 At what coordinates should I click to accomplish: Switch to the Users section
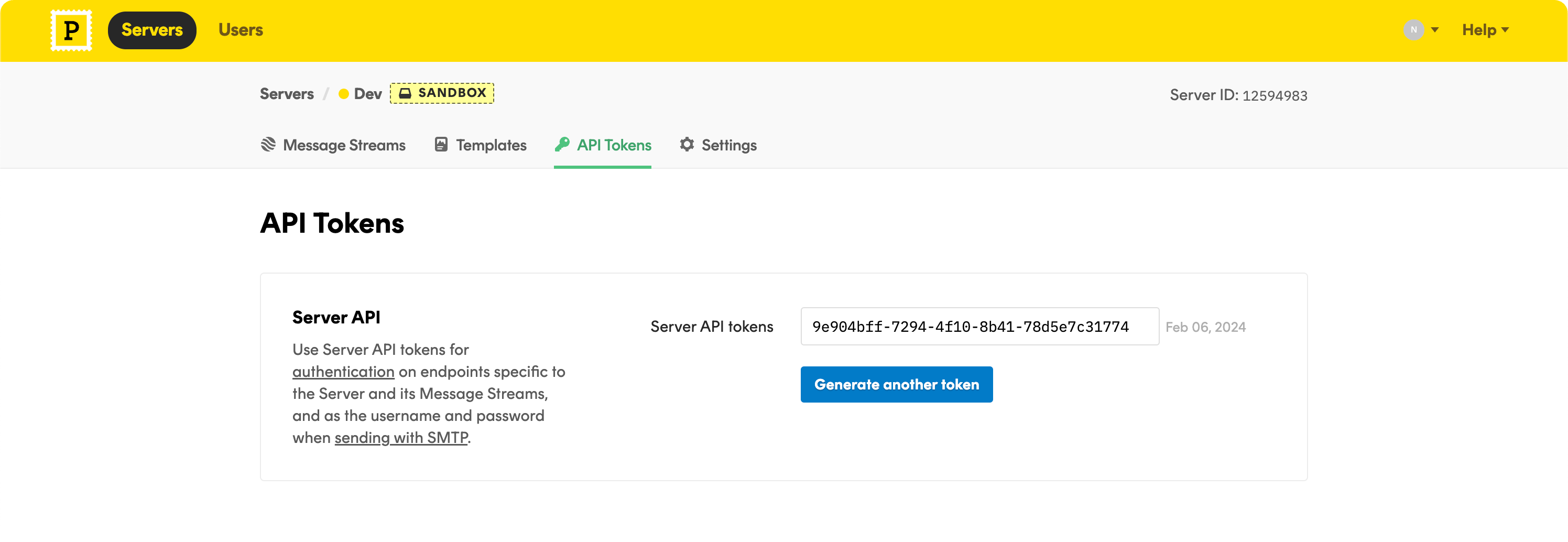coord(241,29)
